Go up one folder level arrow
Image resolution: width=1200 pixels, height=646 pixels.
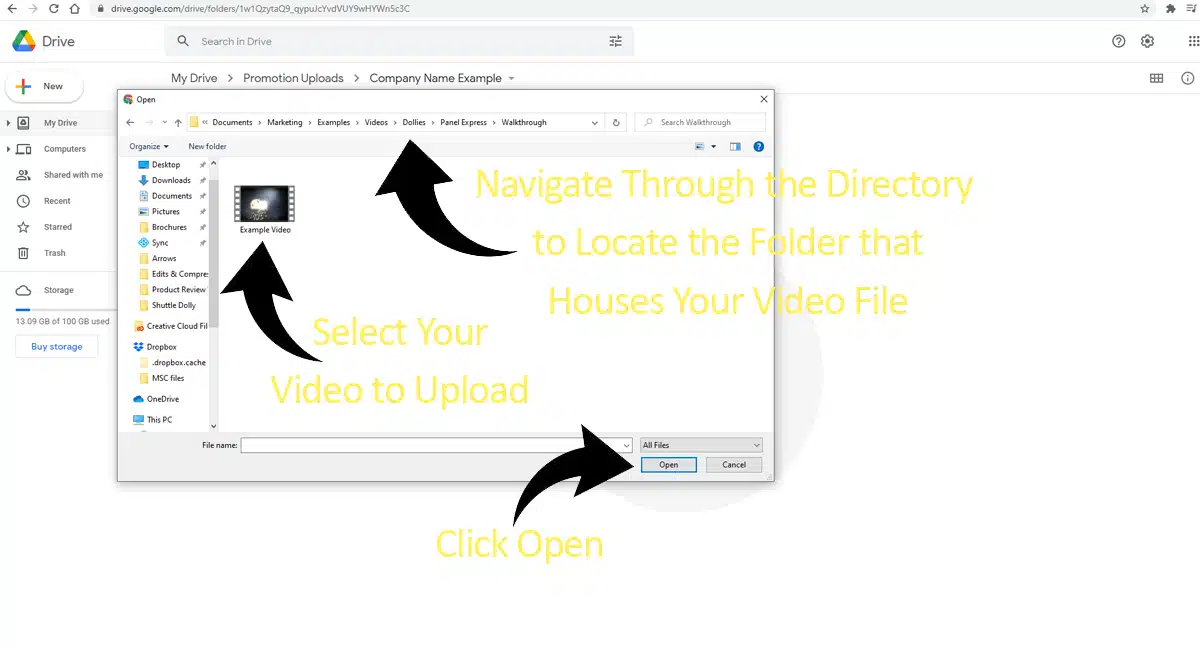178,123
